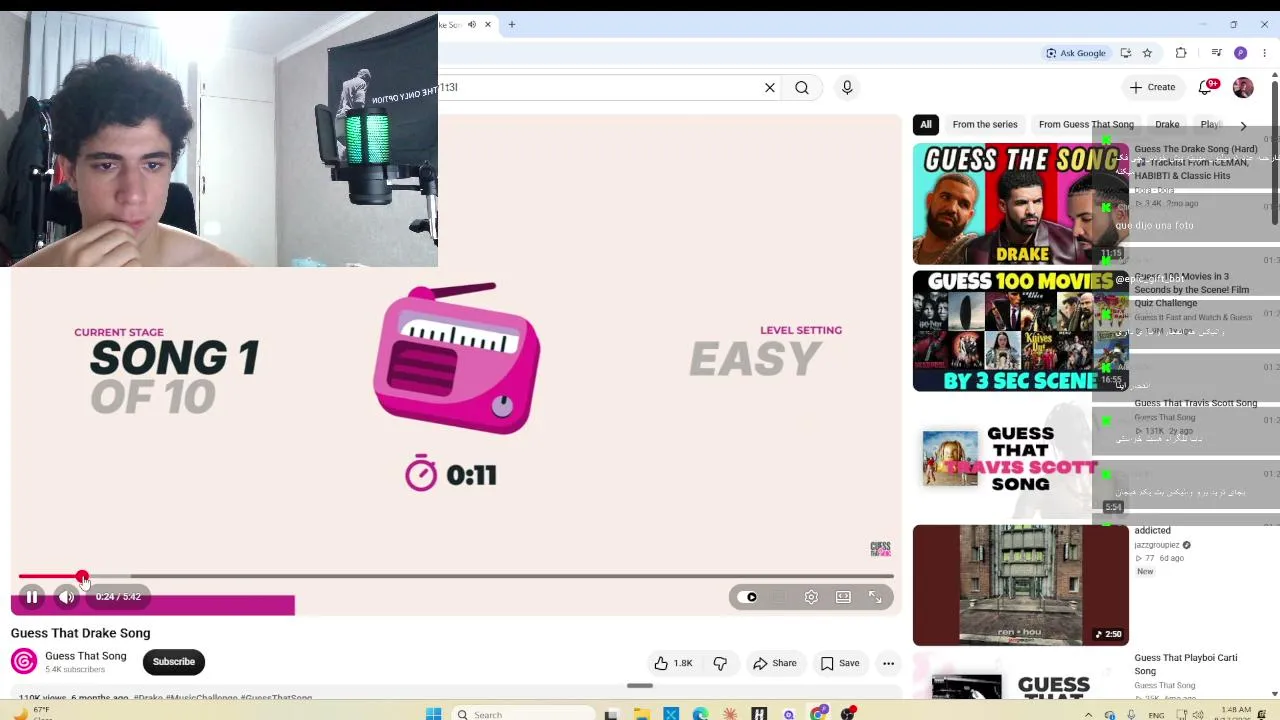Show hidden system tray icons

tap(1088, 715)
